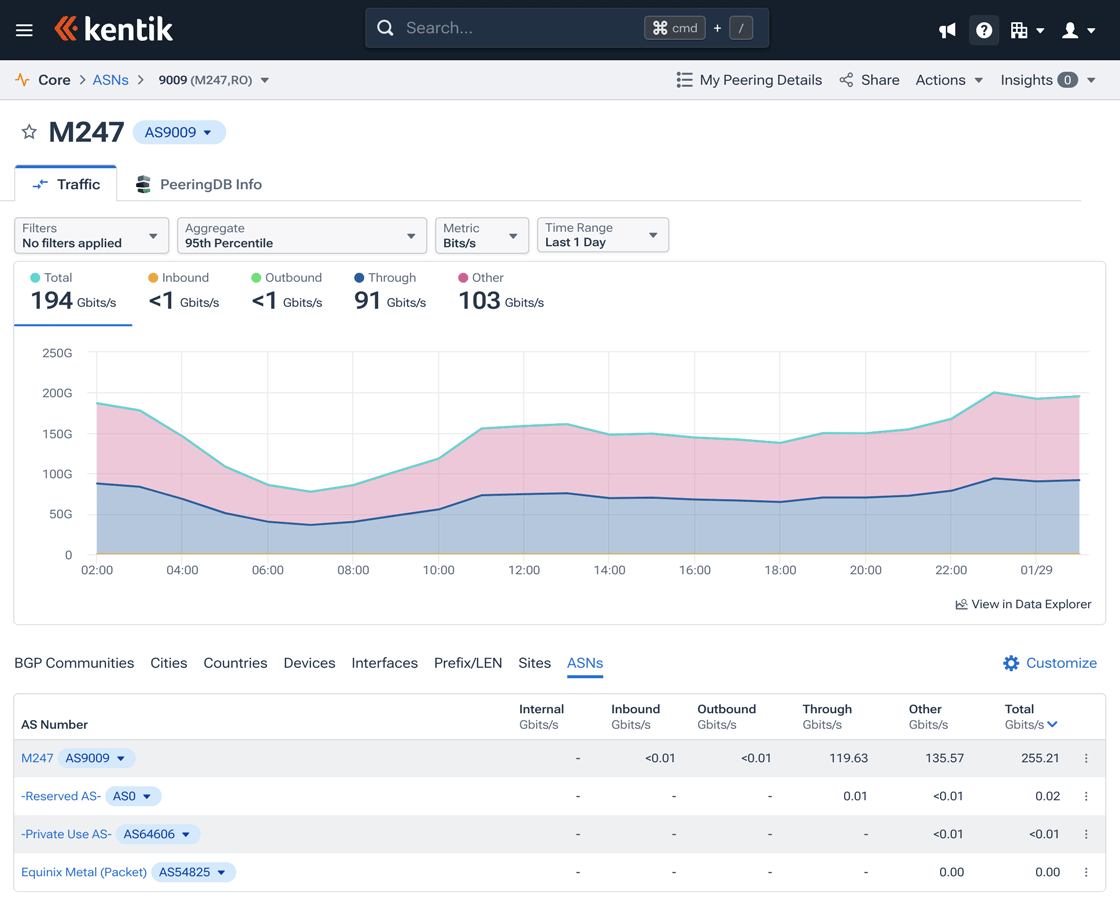Open the help question mark icon
This screenshot has width=1120, height=912.
(984, 31)
